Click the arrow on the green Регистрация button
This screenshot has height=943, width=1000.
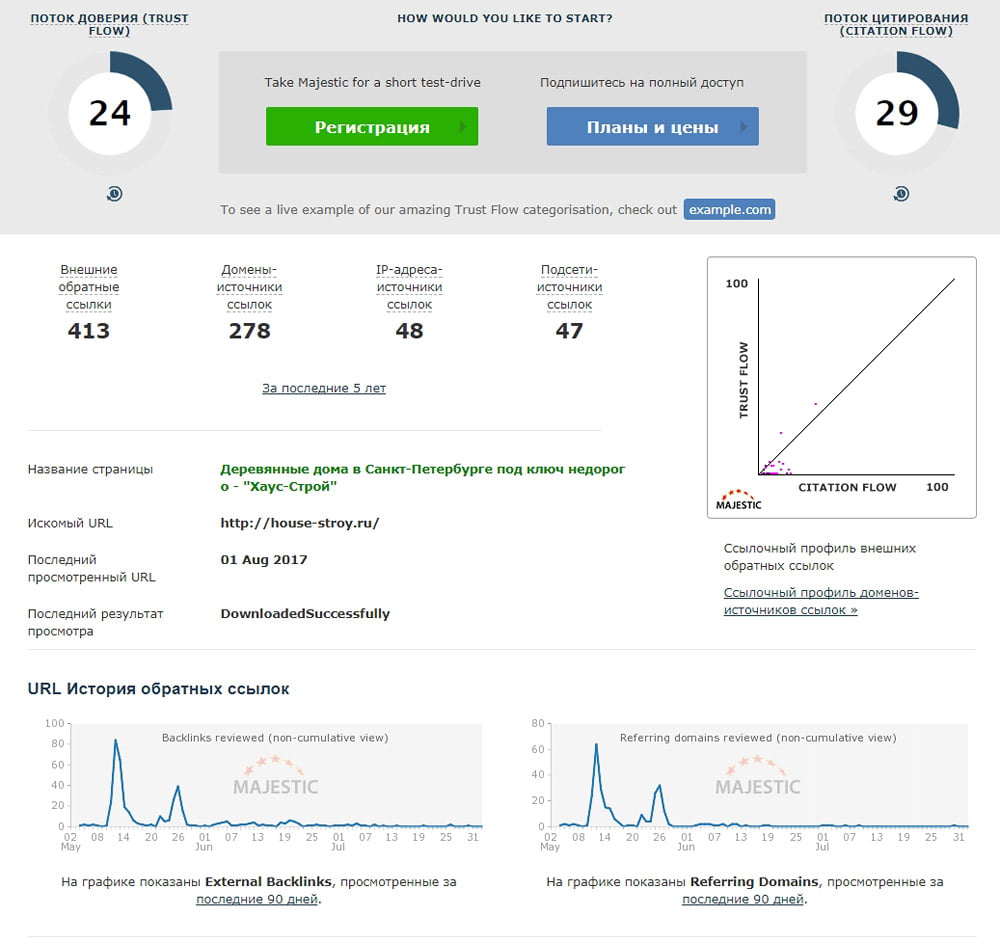coord(464,127)
